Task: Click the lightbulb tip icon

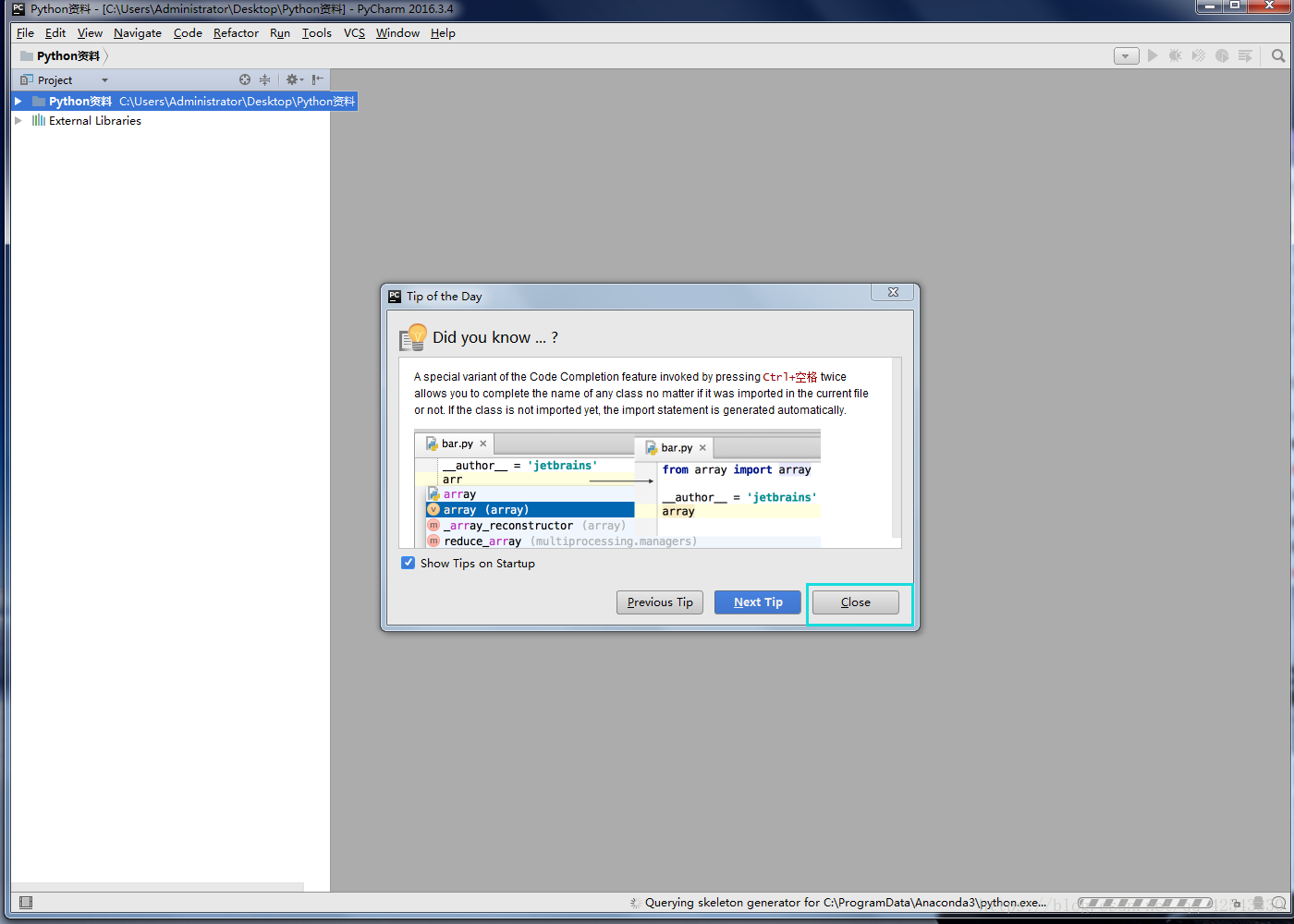Action: (x=413, y=337)
